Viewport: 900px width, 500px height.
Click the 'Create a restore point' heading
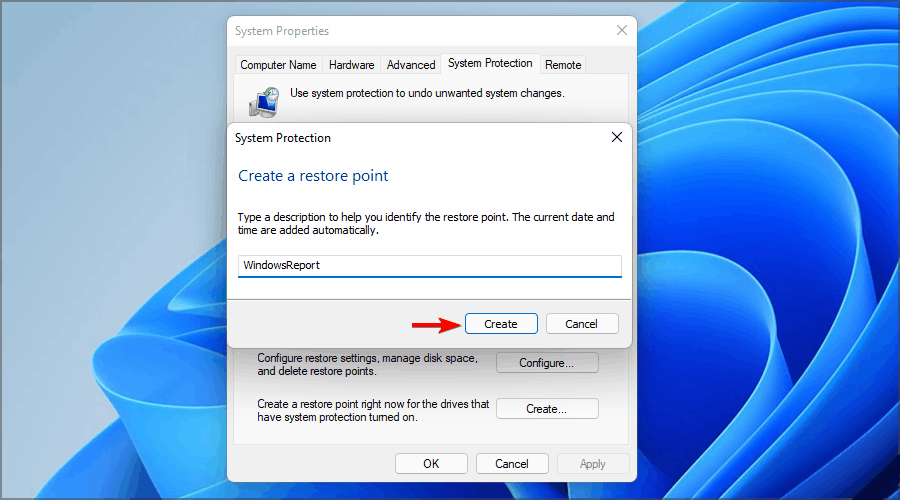point(313,176)
